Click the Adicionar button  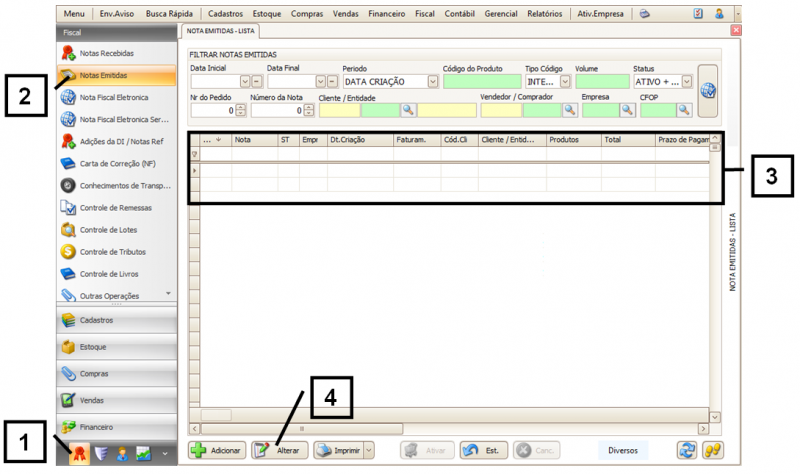216,451
